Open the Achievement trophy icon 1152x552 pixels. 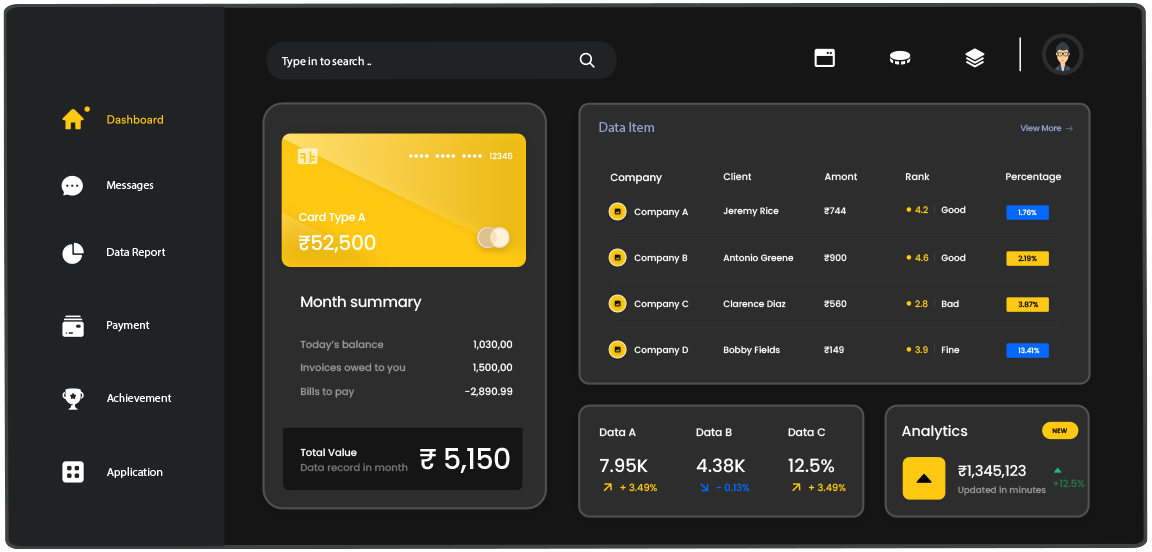pyautogui.click(x=73, y=398)
